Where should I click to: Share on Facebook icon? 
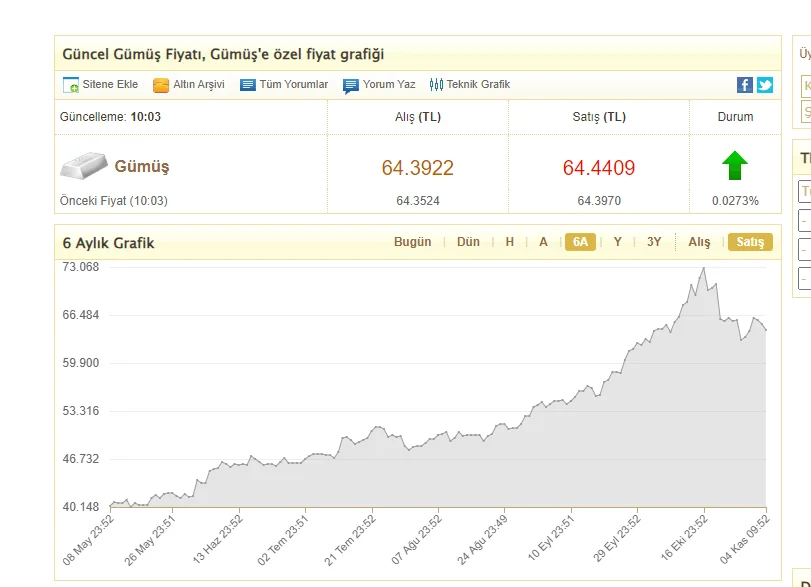point(745,85)
